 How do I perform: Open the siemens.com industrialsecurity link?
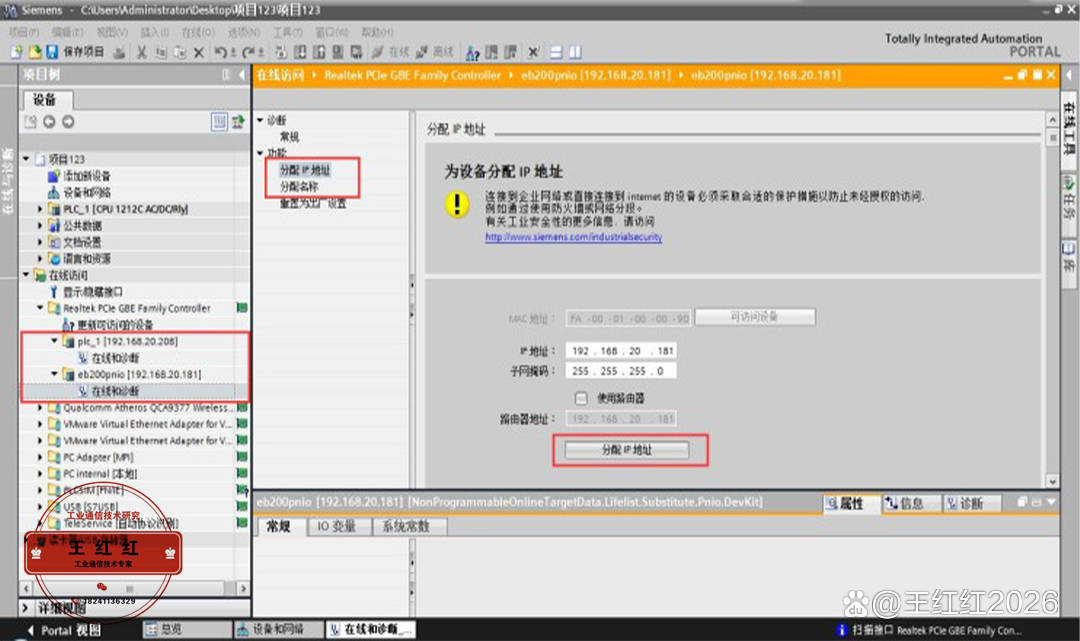click(573, 237)
